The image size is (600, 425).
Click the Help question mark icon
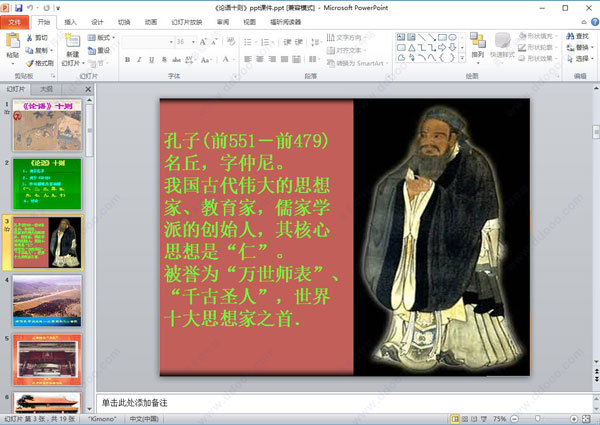tap(595, 22)
